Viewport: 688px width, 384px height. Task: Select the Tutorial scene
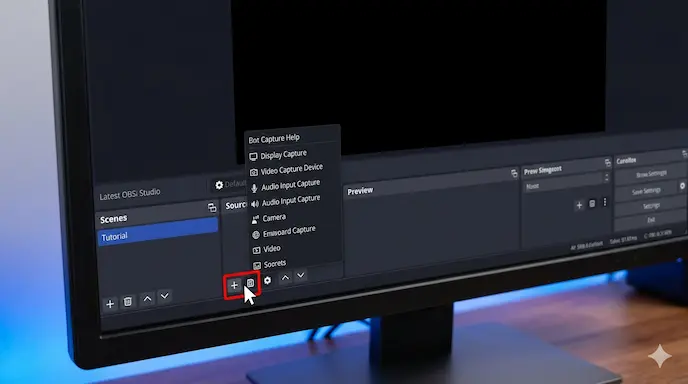point(158,232)
